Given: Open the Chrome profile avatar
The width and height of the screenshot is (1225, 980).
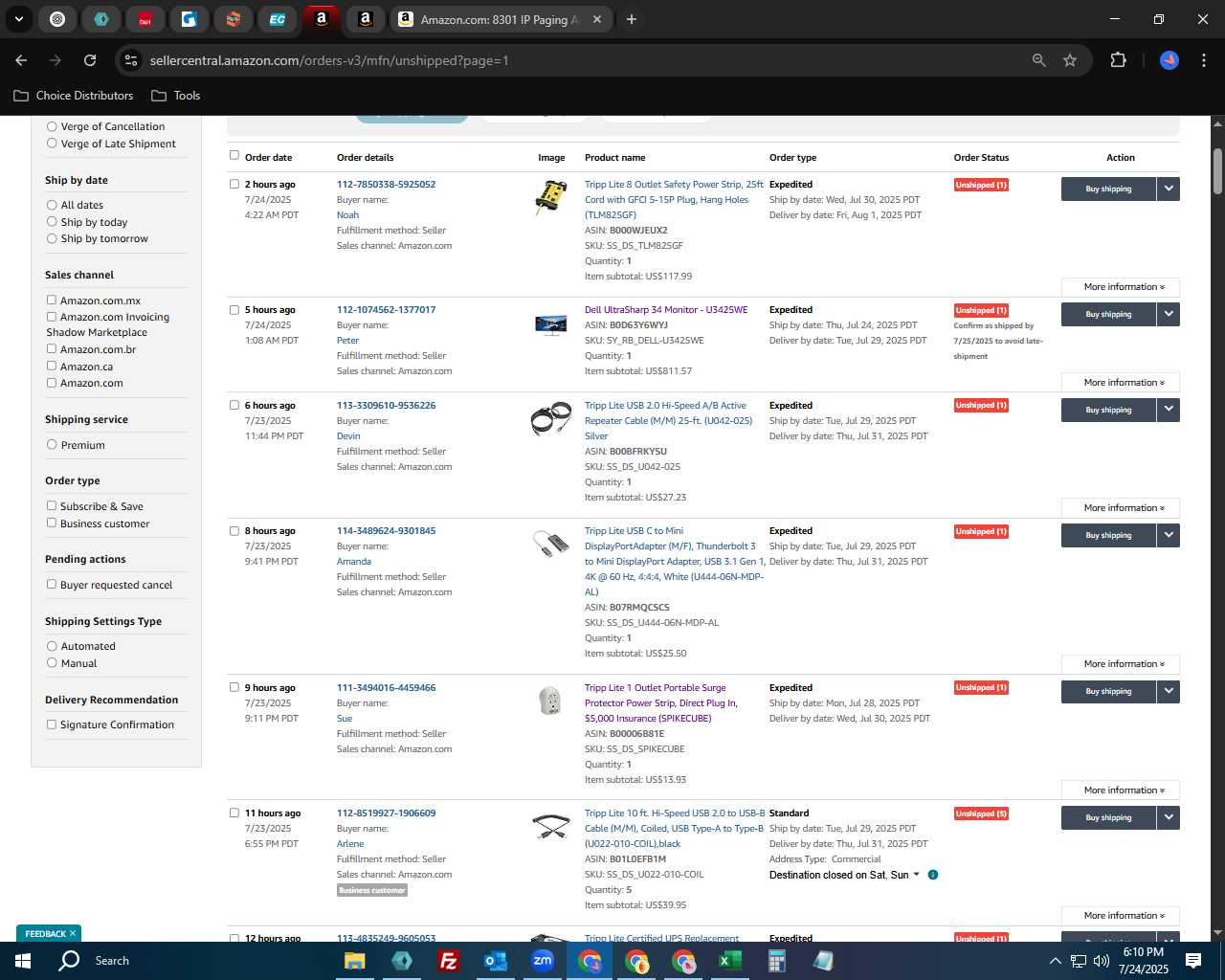Looking at the screenshot, I should pyautogui.click(x=1169, y=60).
